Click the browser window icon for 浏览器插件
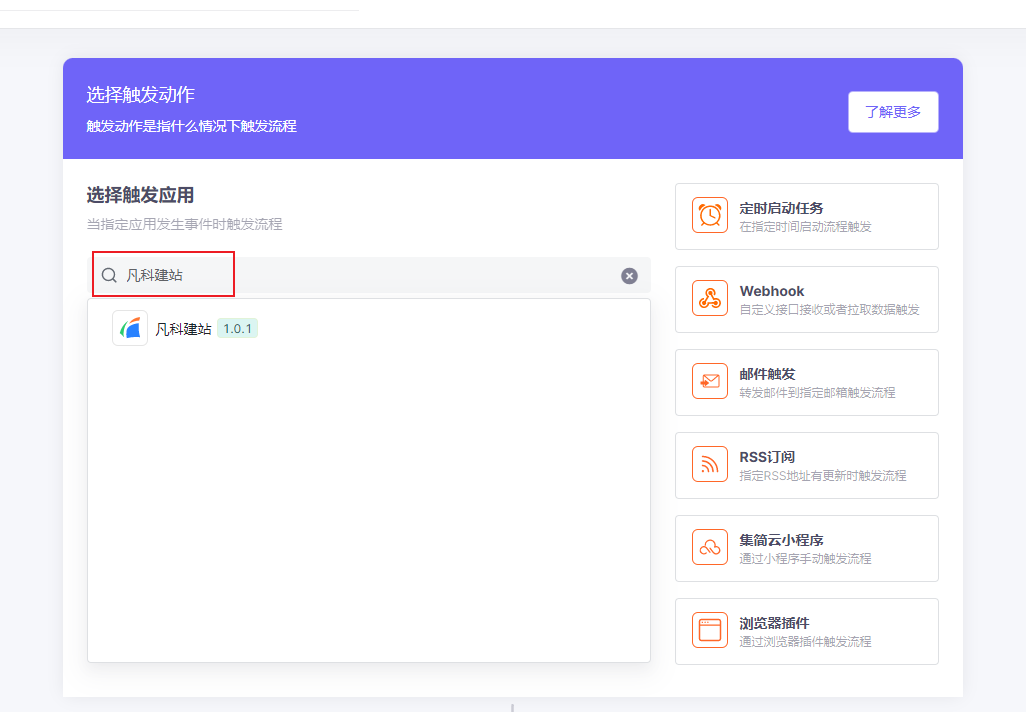1026x712 pixels. coord(710,630)
